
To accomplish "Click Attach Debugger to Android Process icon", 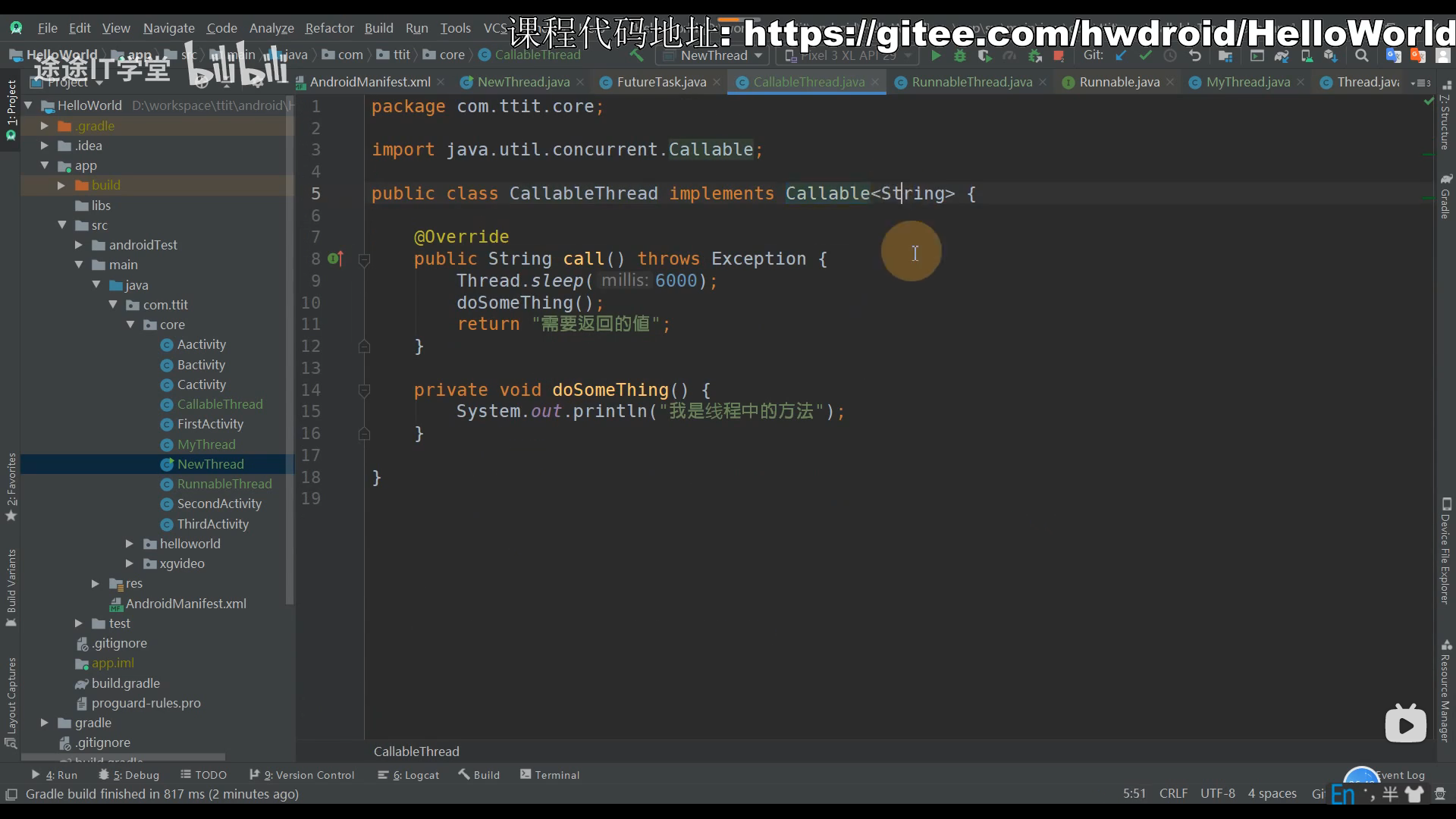I will tap(1034, 55).
